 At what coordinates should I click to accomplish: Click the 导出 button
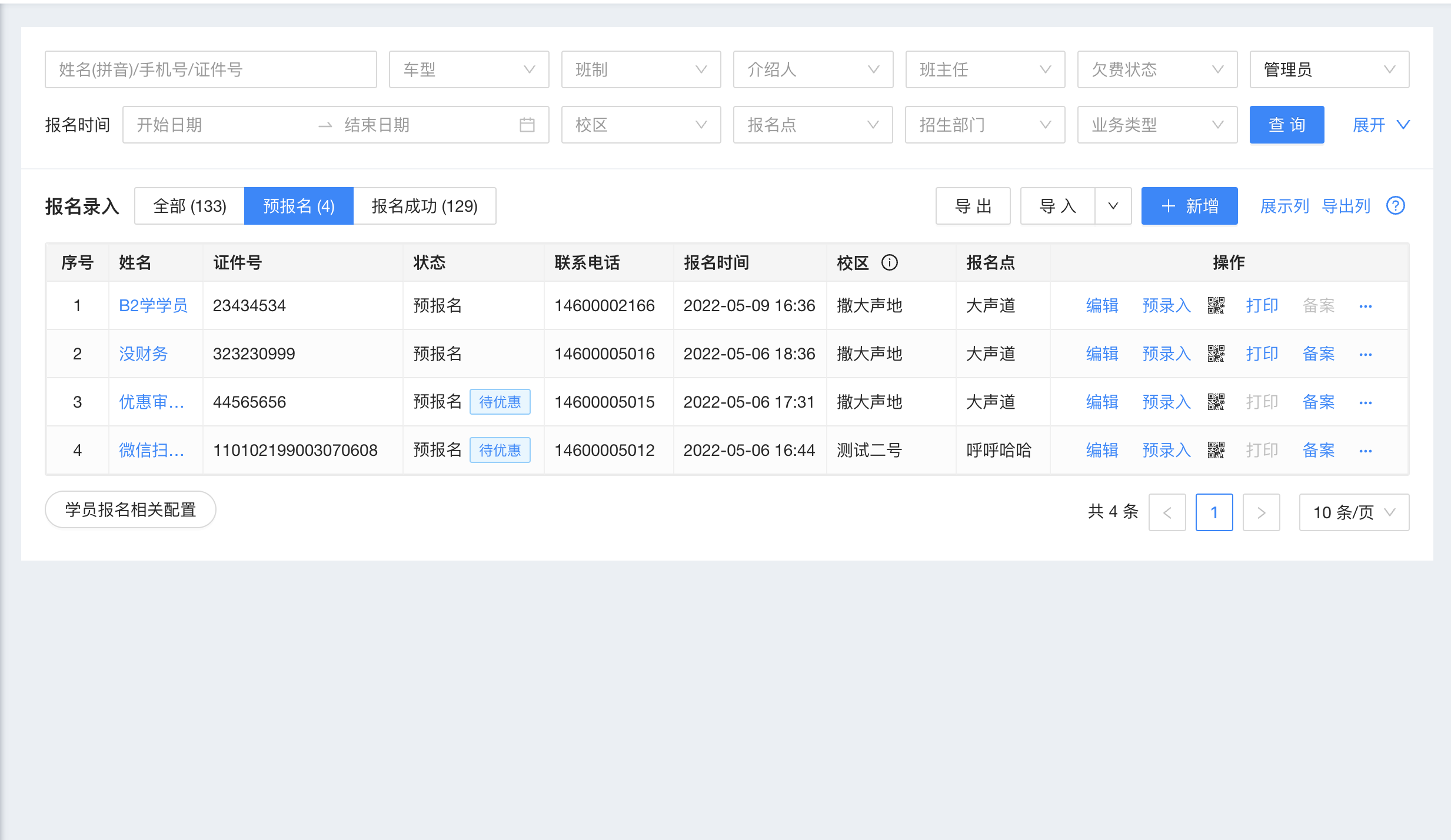pos(973,206)
